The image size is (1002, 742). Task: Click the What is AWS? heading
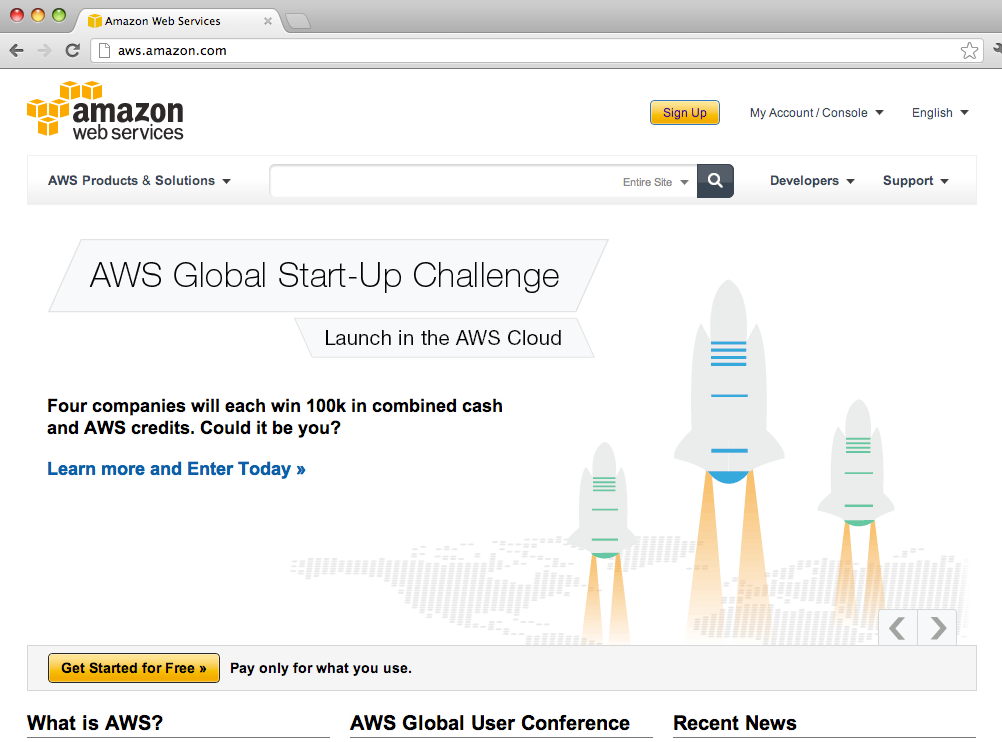pos(95,723)
